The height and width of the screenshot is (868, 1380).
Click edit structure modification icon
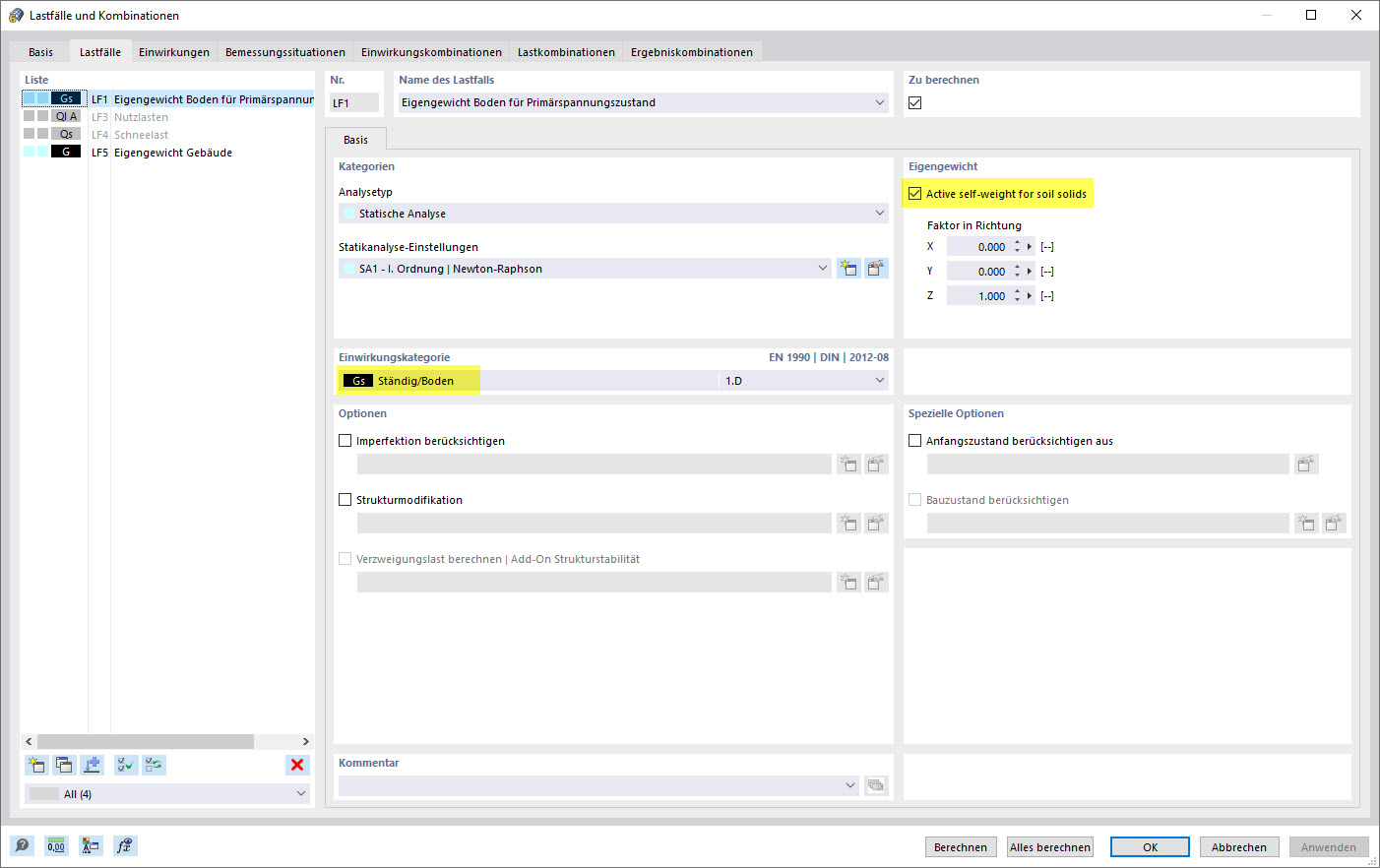click(x=876, y=524)
